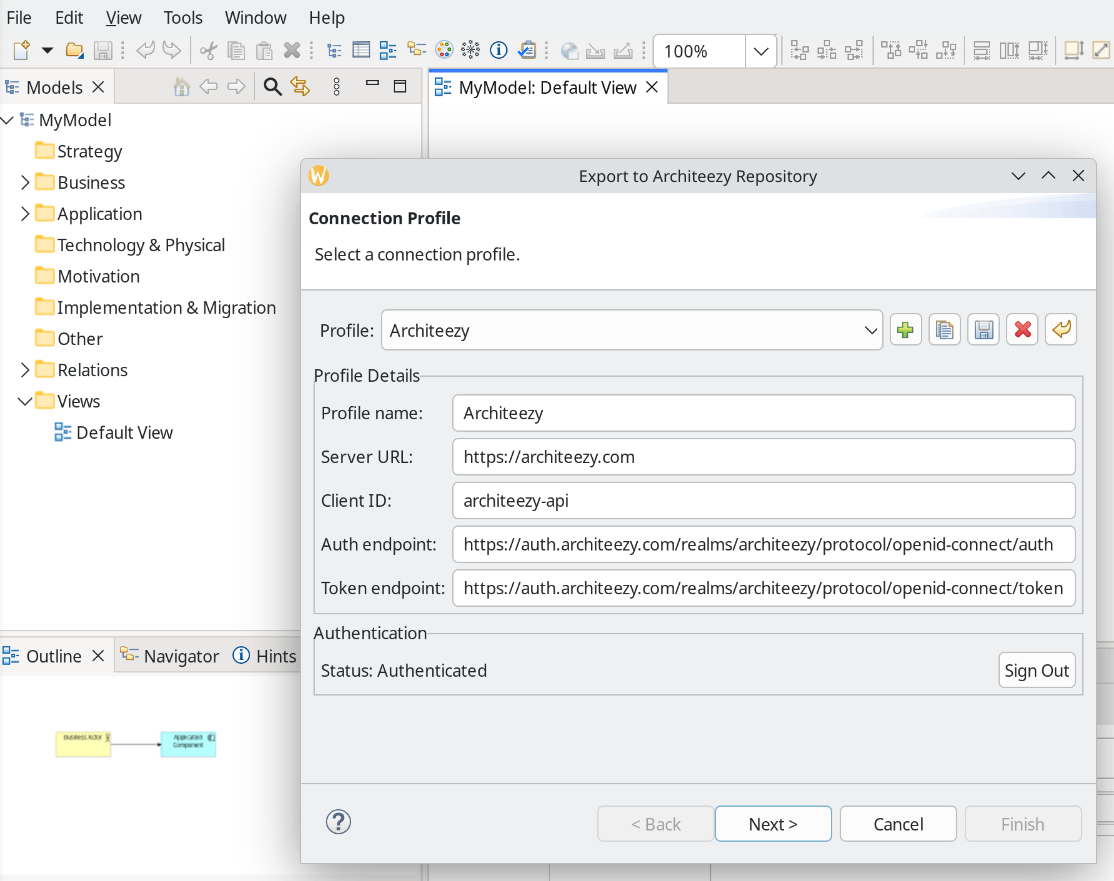Click the save profile floppy icon
This screenshot has height=881, width=1114.
pos(983,330)
